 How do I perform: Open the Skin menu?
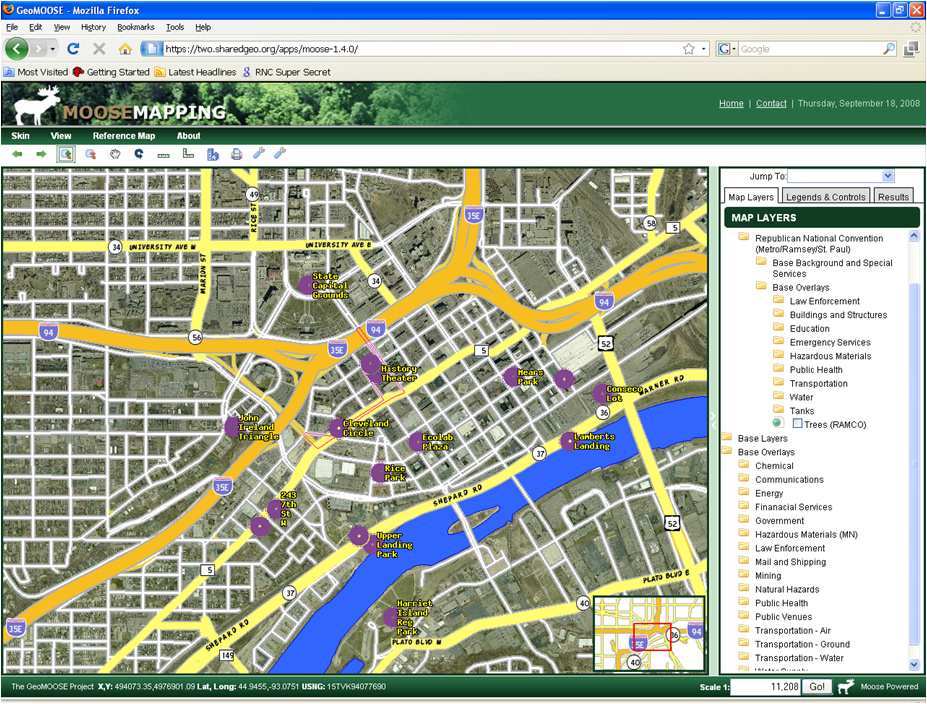[20, 135]
